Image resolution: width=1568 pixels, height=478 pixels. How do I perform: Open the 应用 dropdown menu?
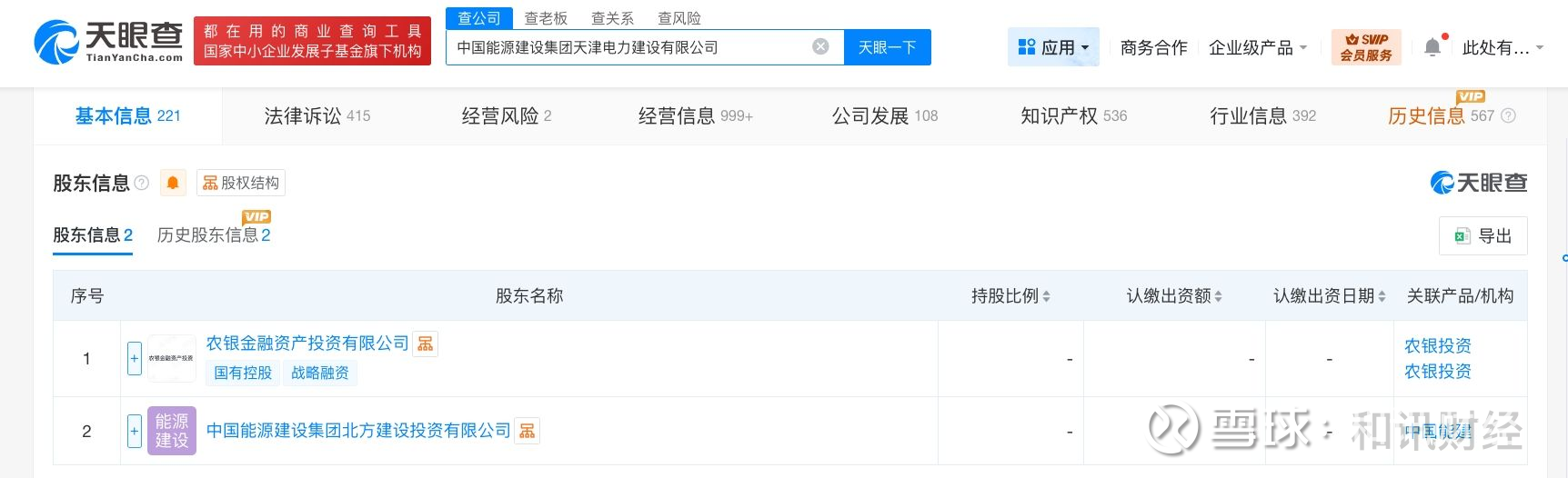click(x=1053, y=47)
